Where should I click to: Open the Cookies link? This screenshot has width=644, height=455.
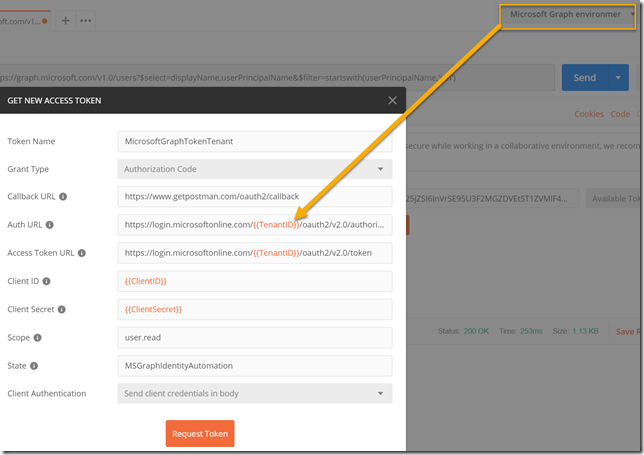(x=589, y=114)
